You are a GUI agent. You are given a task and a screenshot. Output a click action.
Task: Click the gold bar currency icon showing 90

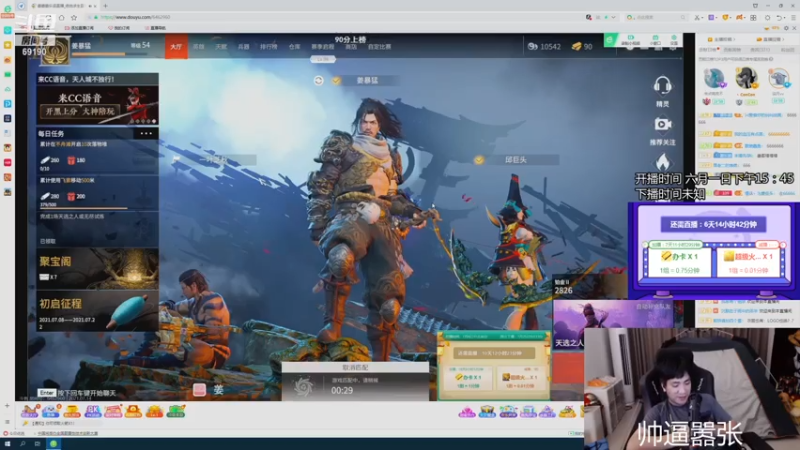[577, 46]
